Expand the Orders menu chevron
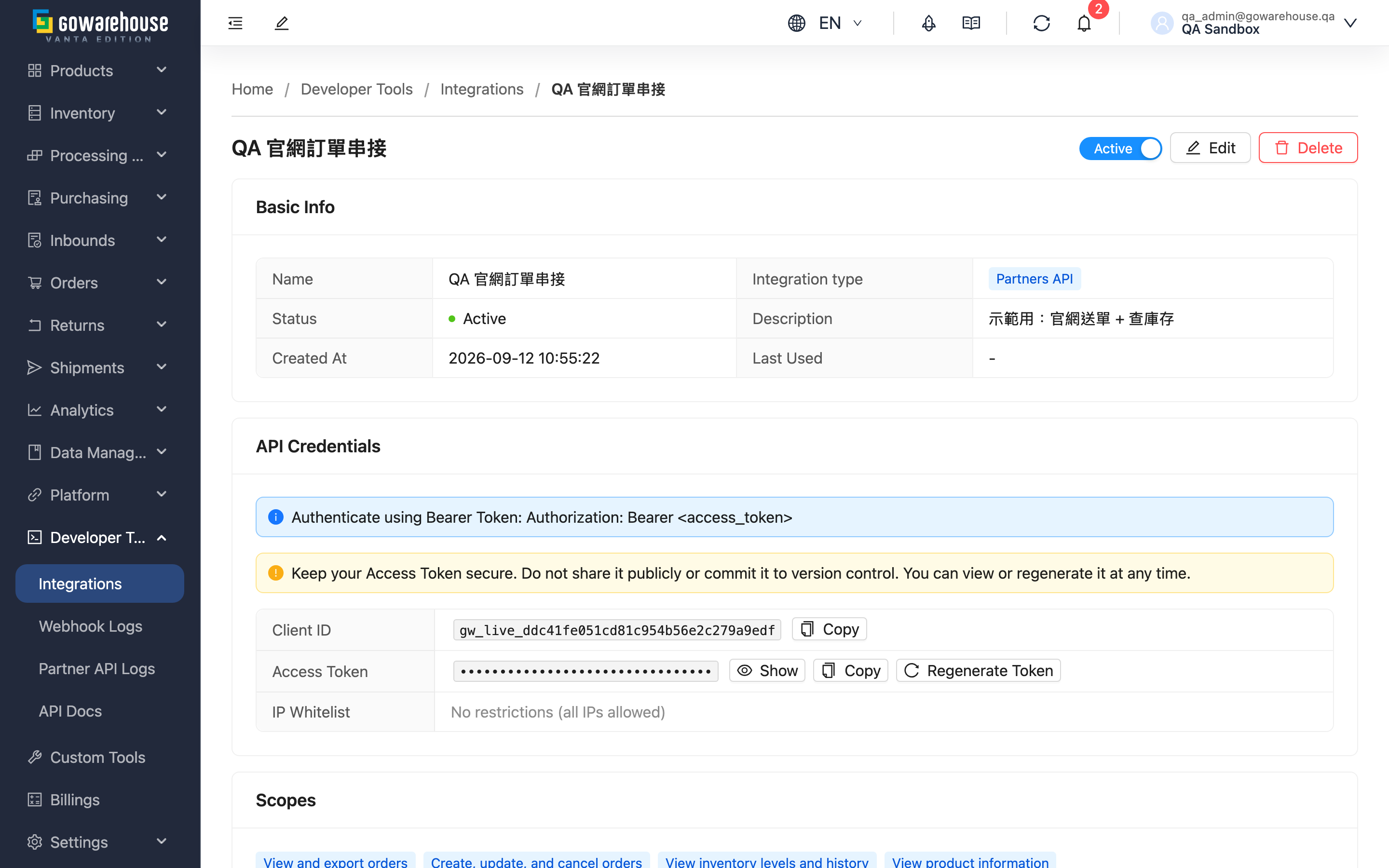The height and width of the screenshot is (868, 1389). coord(162,282)
